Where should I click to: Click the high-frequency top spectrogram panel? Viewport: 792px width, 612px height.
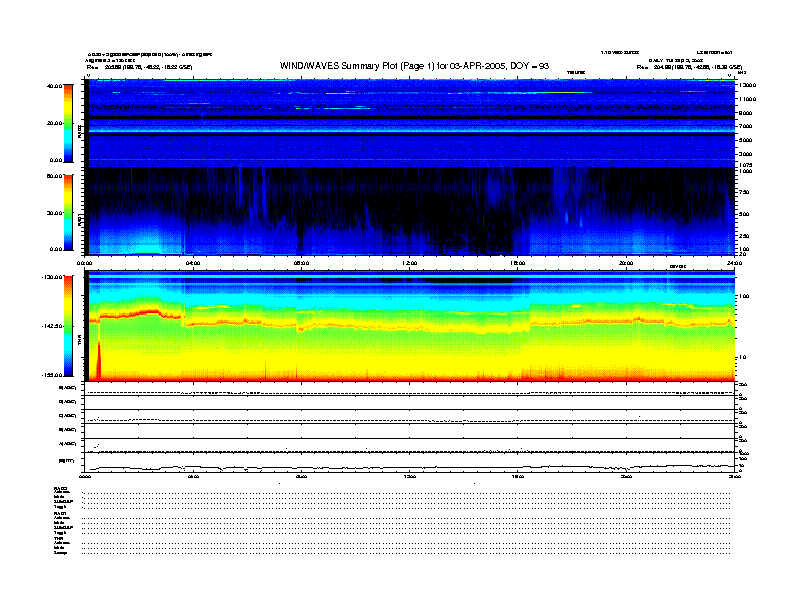(x=410, y=123)
